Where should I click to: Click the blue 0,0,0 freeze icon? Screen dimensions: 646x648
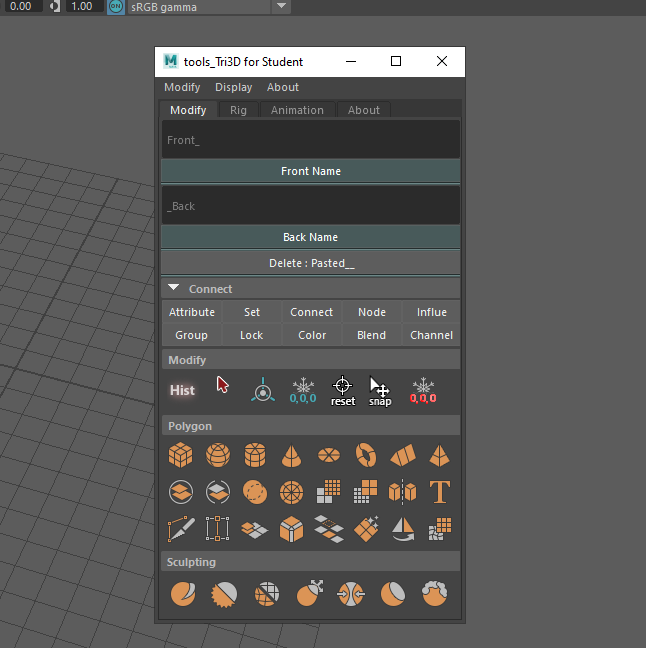click(303, 390)
